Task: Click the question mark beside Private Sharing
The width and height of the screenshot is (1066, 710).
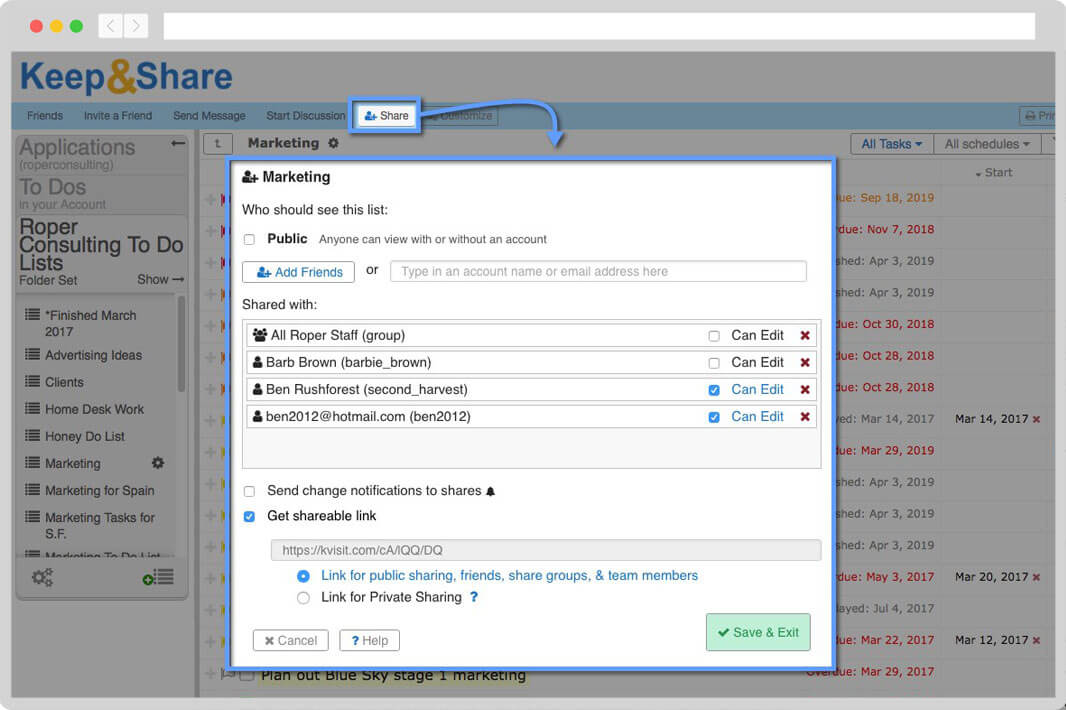Action: (x=474, y=597)
